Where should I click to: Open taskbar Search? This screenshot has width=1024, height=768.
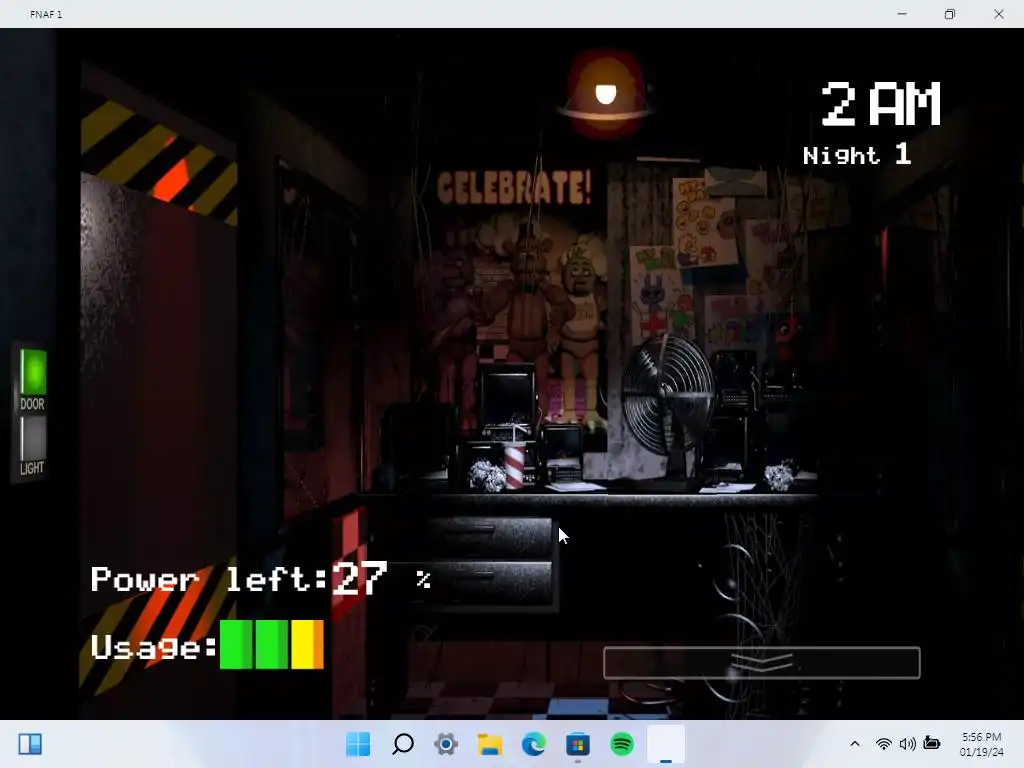coord(403,744)
